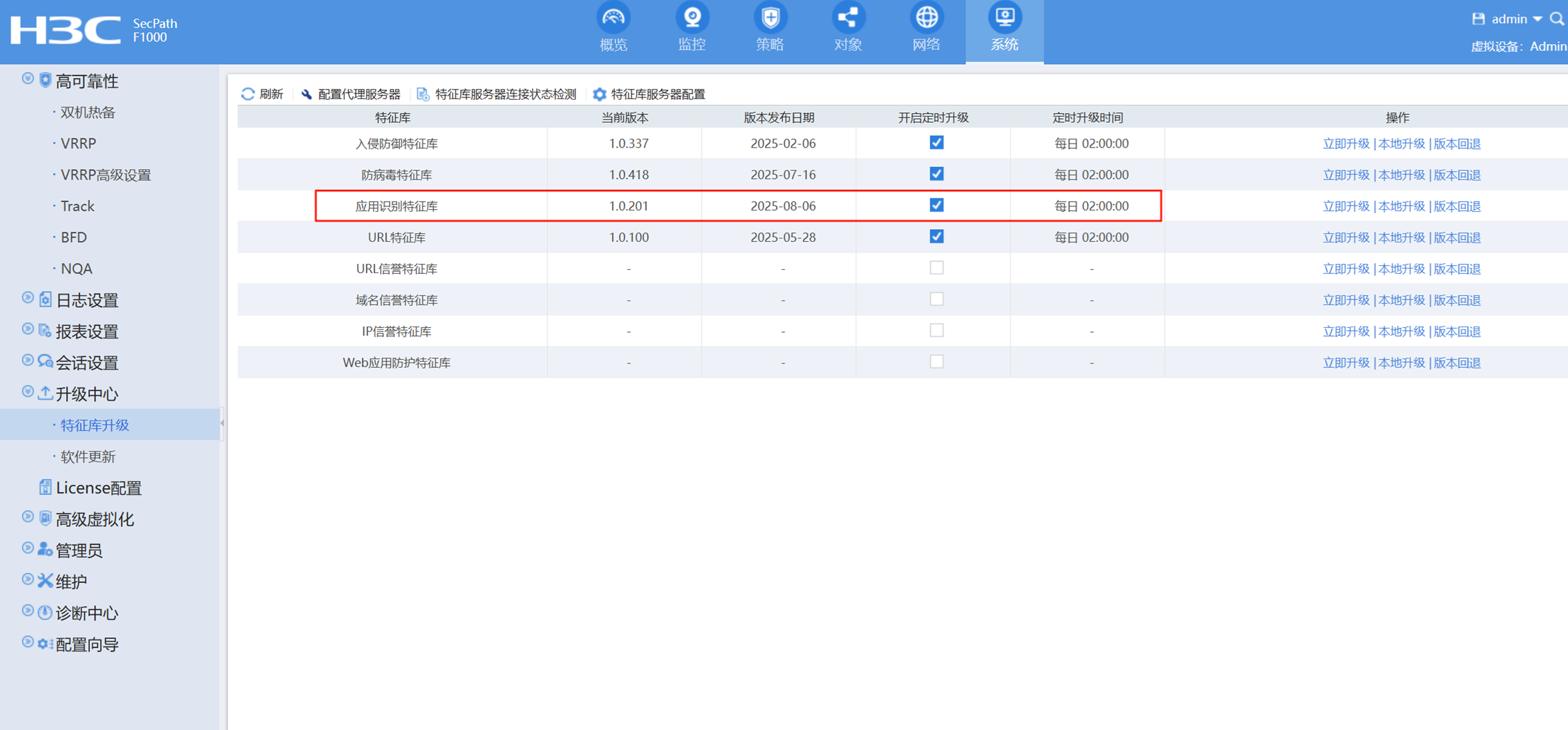
Task: Click 立即升级 for 防病毒特征库
Action: (1346, 175)
